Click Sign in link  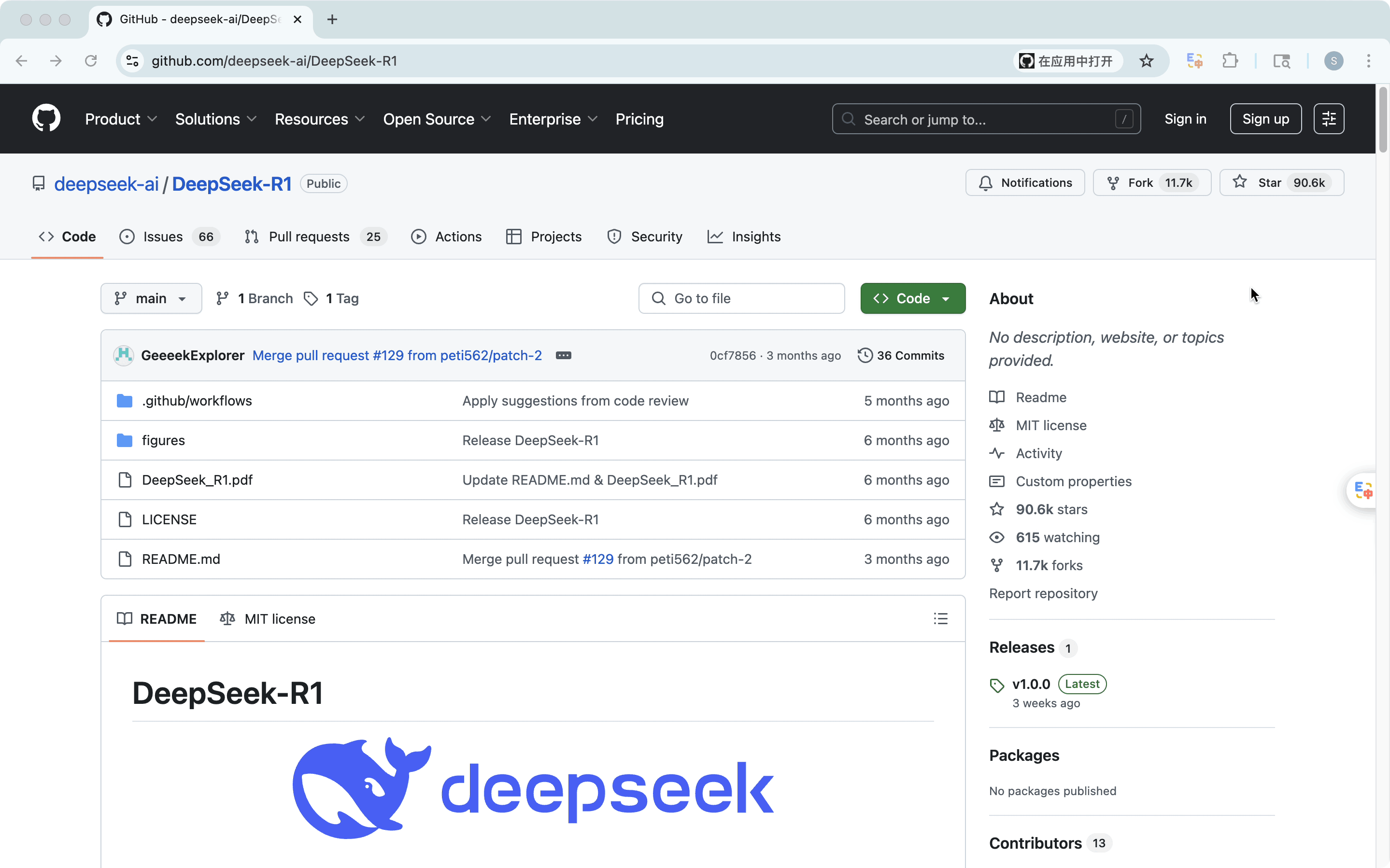pos(1185,119)
